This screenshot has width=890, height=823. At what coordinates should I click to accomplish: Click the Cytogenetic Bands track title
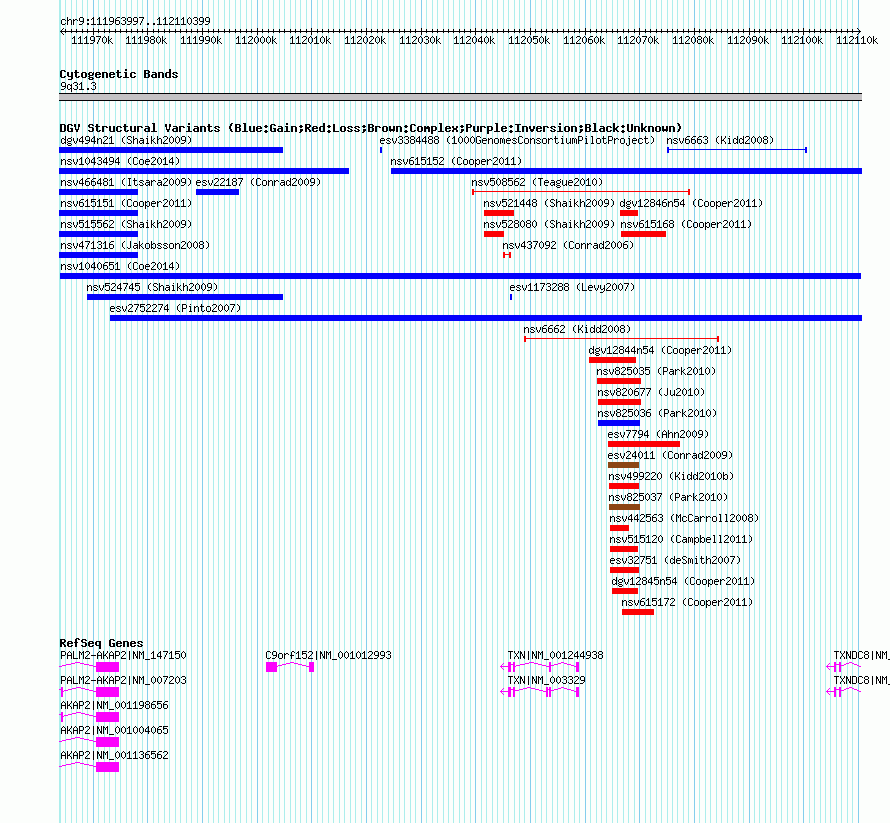[x=119, y=74]
